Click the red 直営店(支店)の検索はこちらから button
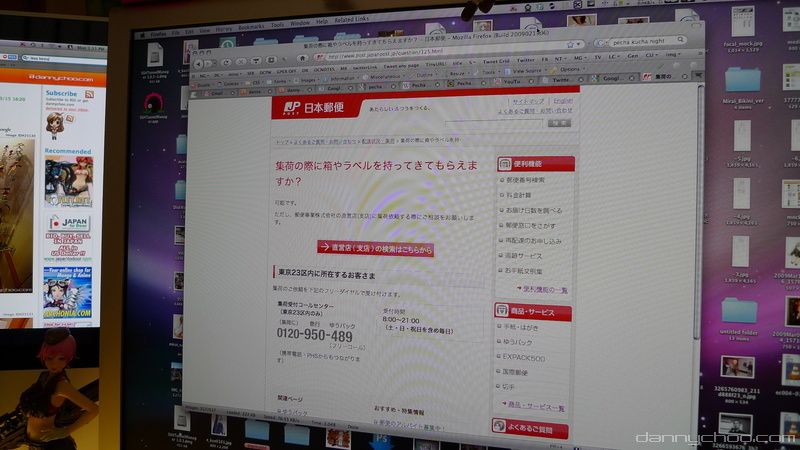This screenshot has height=450, width=800. click(375, 247)
